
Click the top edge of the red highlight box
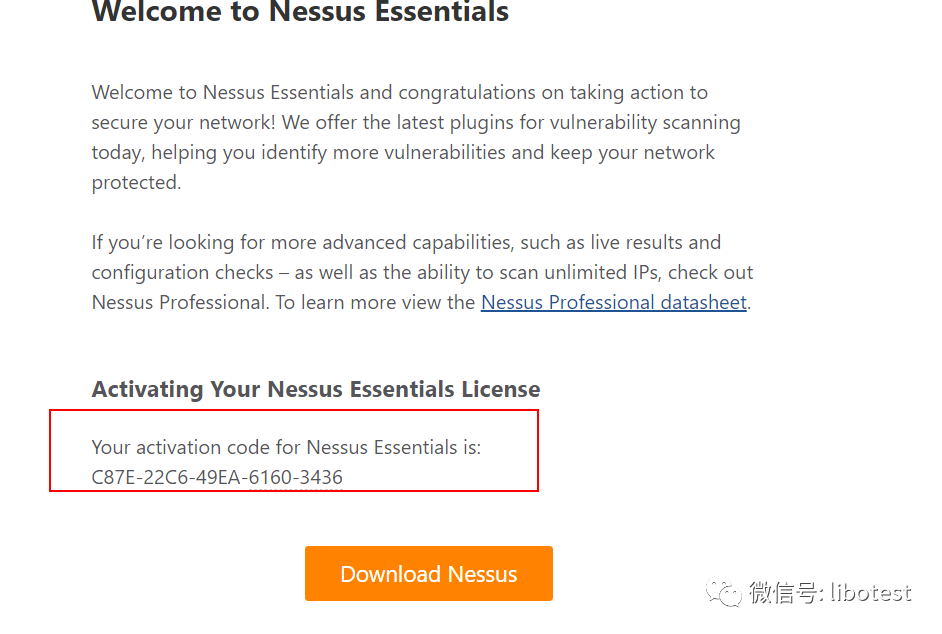pyautogui.click(x=294, y=410)
